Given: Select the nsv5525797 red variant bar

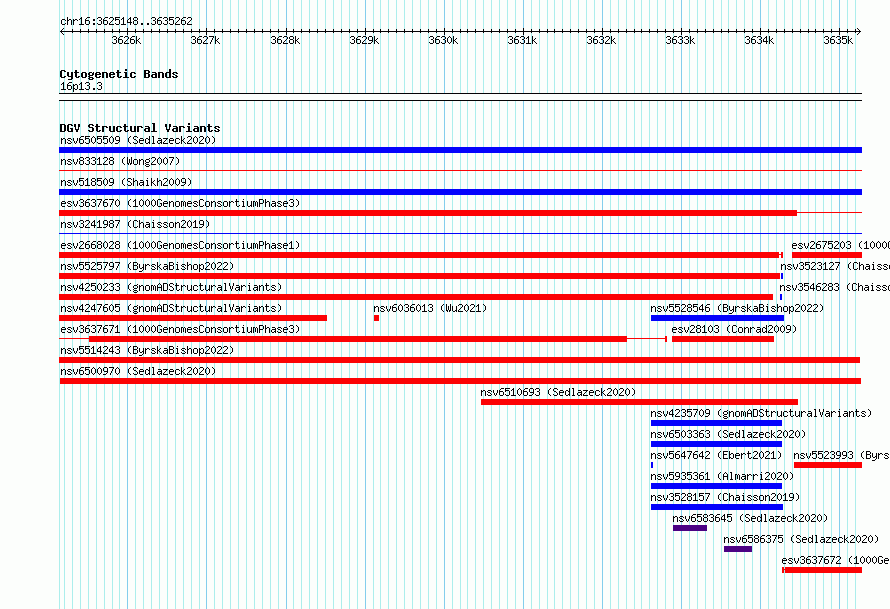Looking at the screenshot, I should coord(419,276).
